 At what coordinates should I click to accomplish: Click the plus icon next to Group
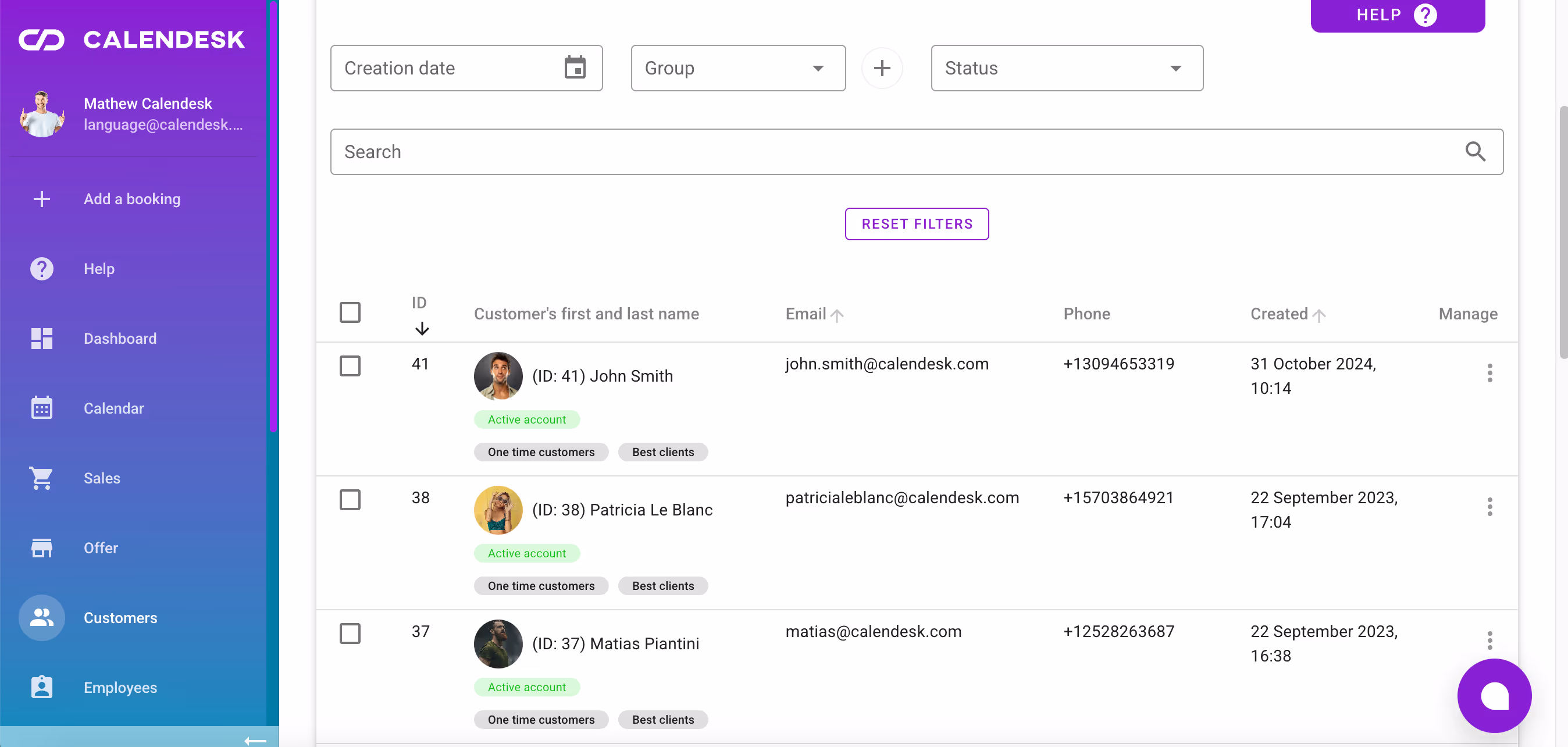coord(881,67)
